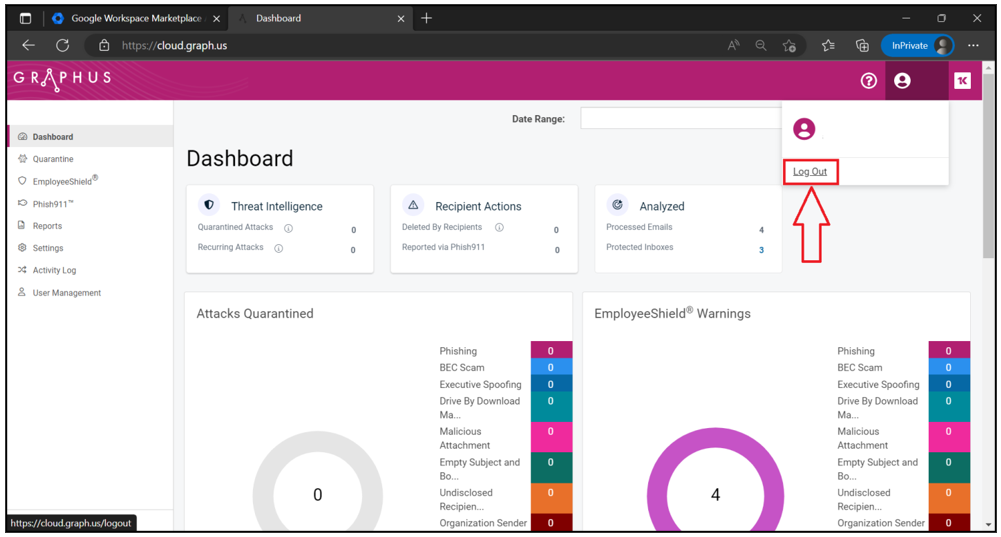The image size is (1001, 537).
Task: Open the help question mark icon
Action: point(868,80)
